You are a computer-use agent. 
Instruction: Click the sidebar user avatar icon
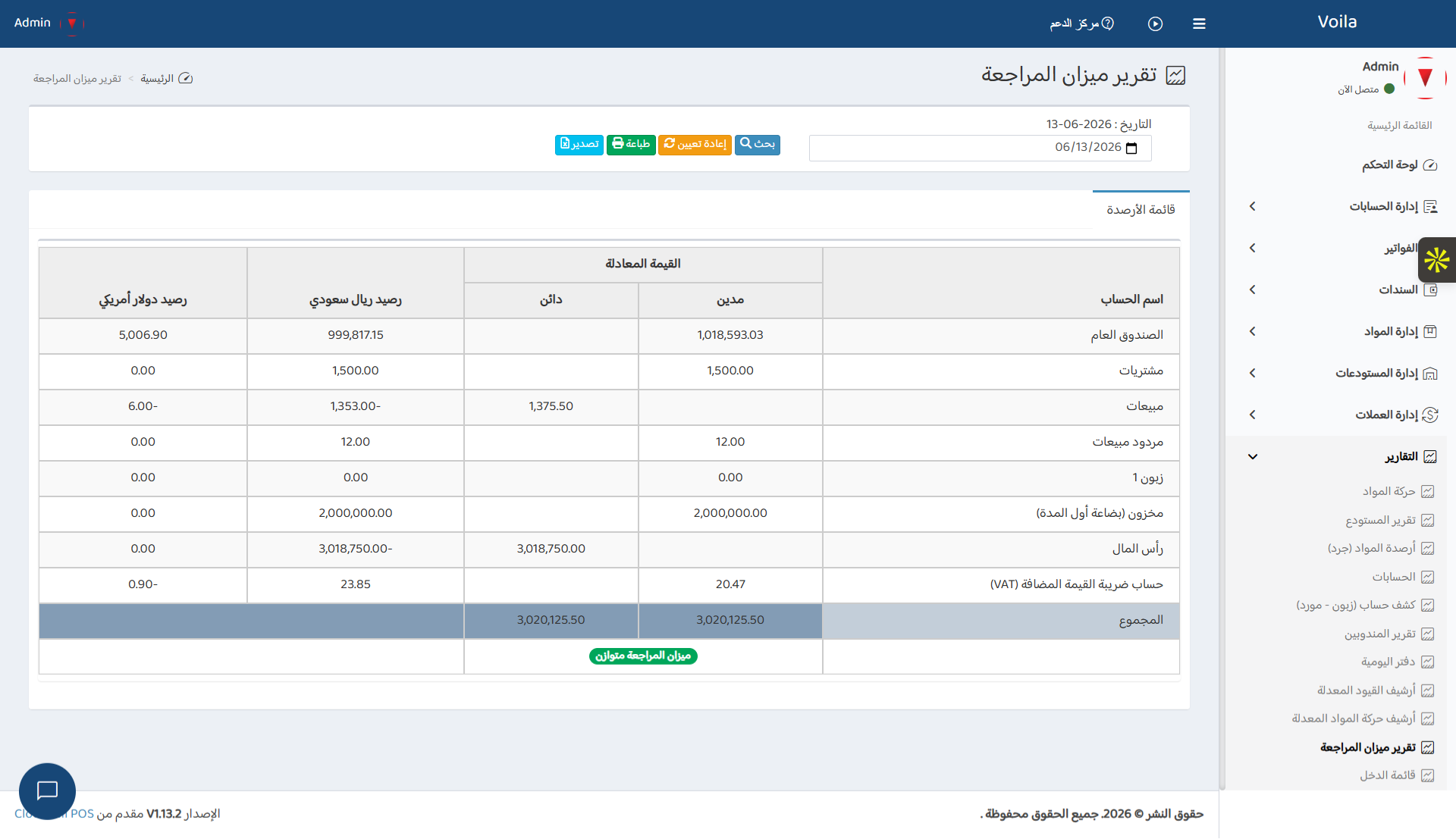coord(1425,77)
